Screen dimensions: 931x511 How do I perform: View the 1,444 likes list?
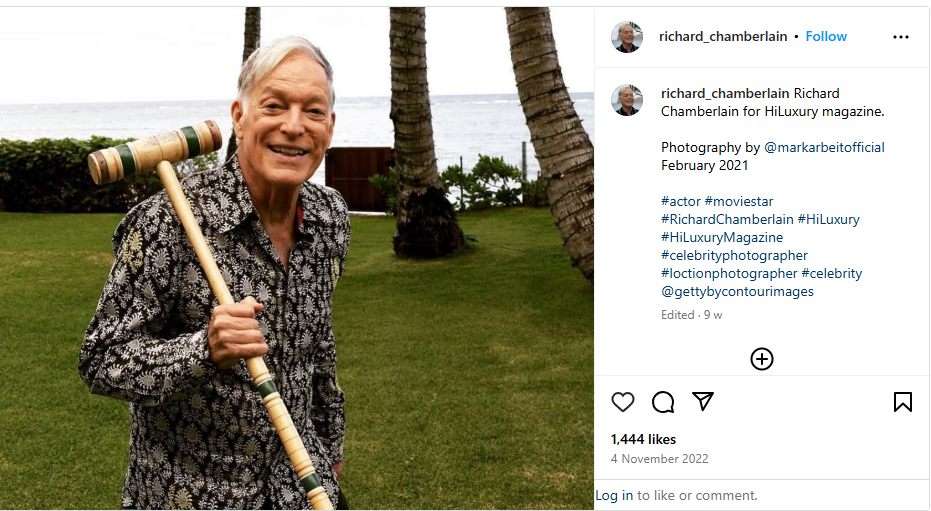tap(644, 439)
